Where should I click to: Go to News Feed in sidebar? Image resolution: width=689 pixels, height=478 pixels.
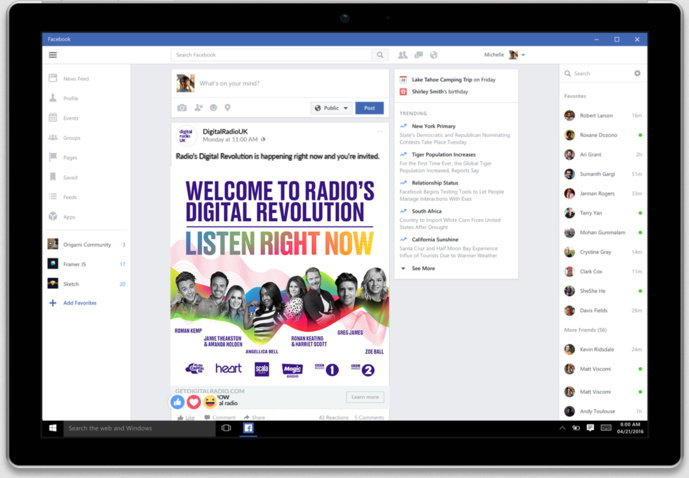pos(76,78)
